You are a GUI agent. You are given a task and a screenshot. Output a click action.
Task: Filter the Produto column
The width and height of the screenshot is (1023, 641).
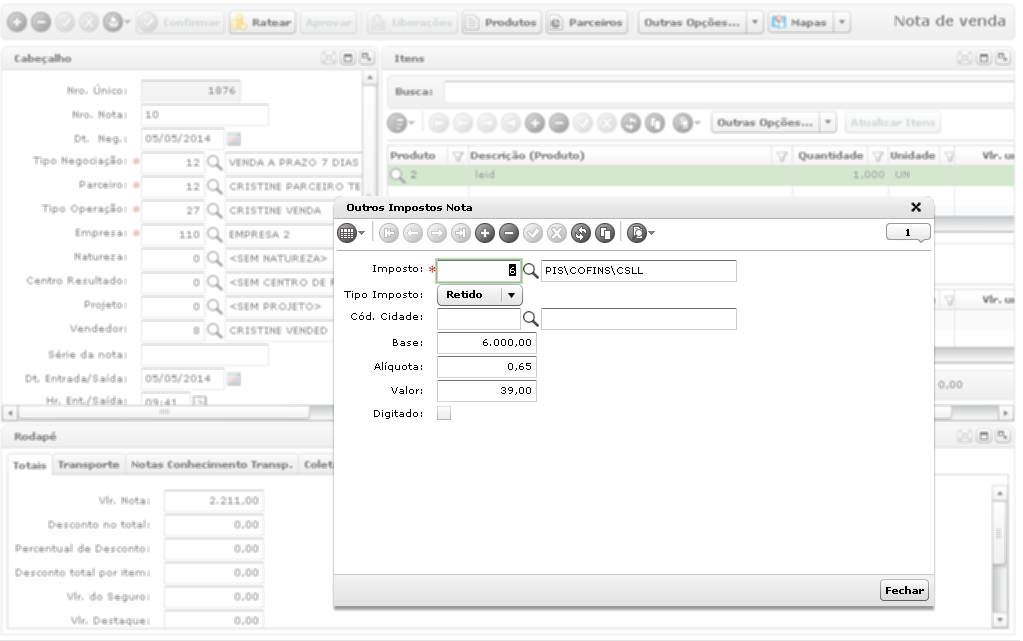point(457,156)
